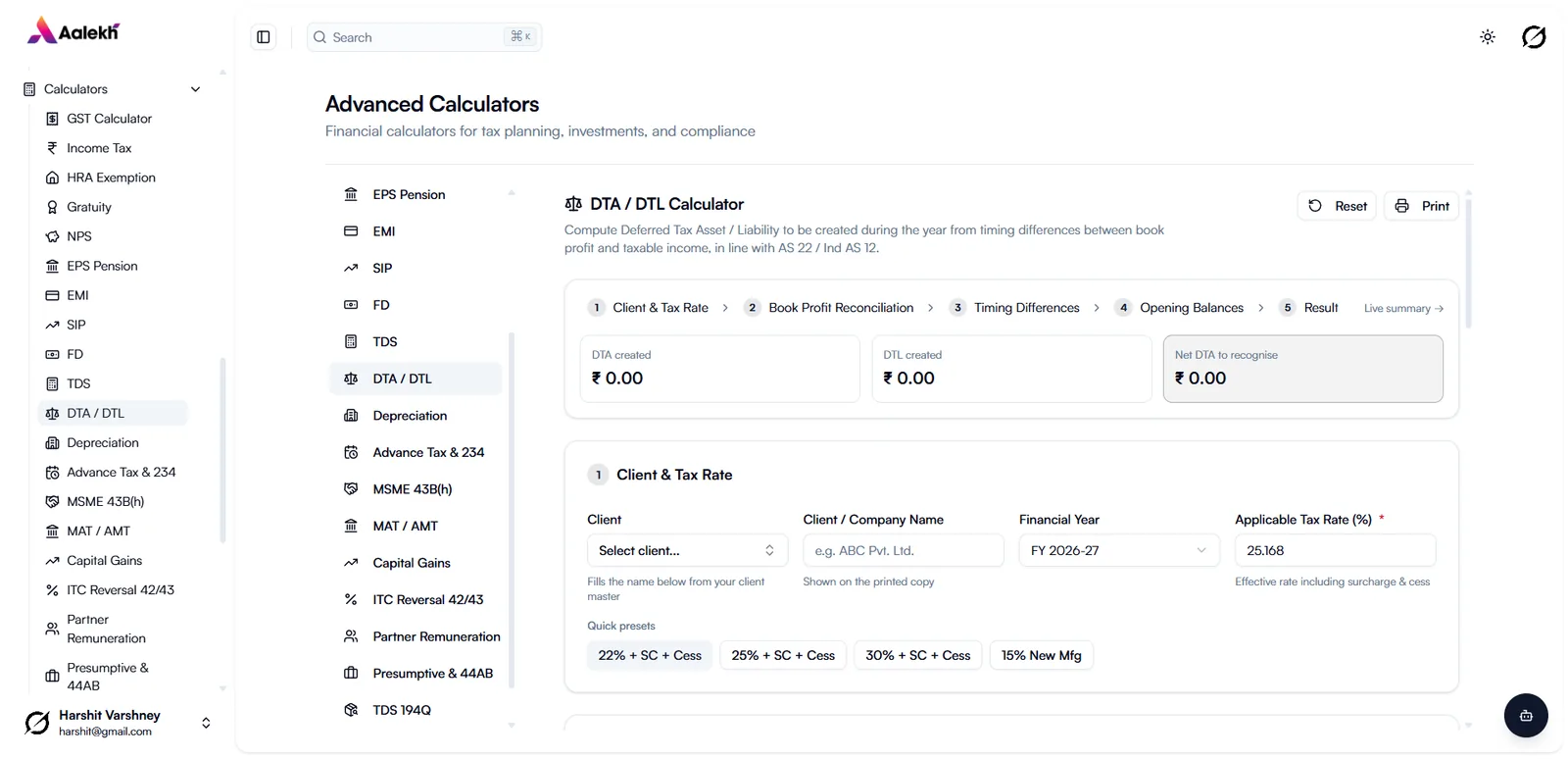The height and width of the screenshot is (759, 1568).
Task: Click Depreciation icon in left sidebar
Action: (53, 442)
